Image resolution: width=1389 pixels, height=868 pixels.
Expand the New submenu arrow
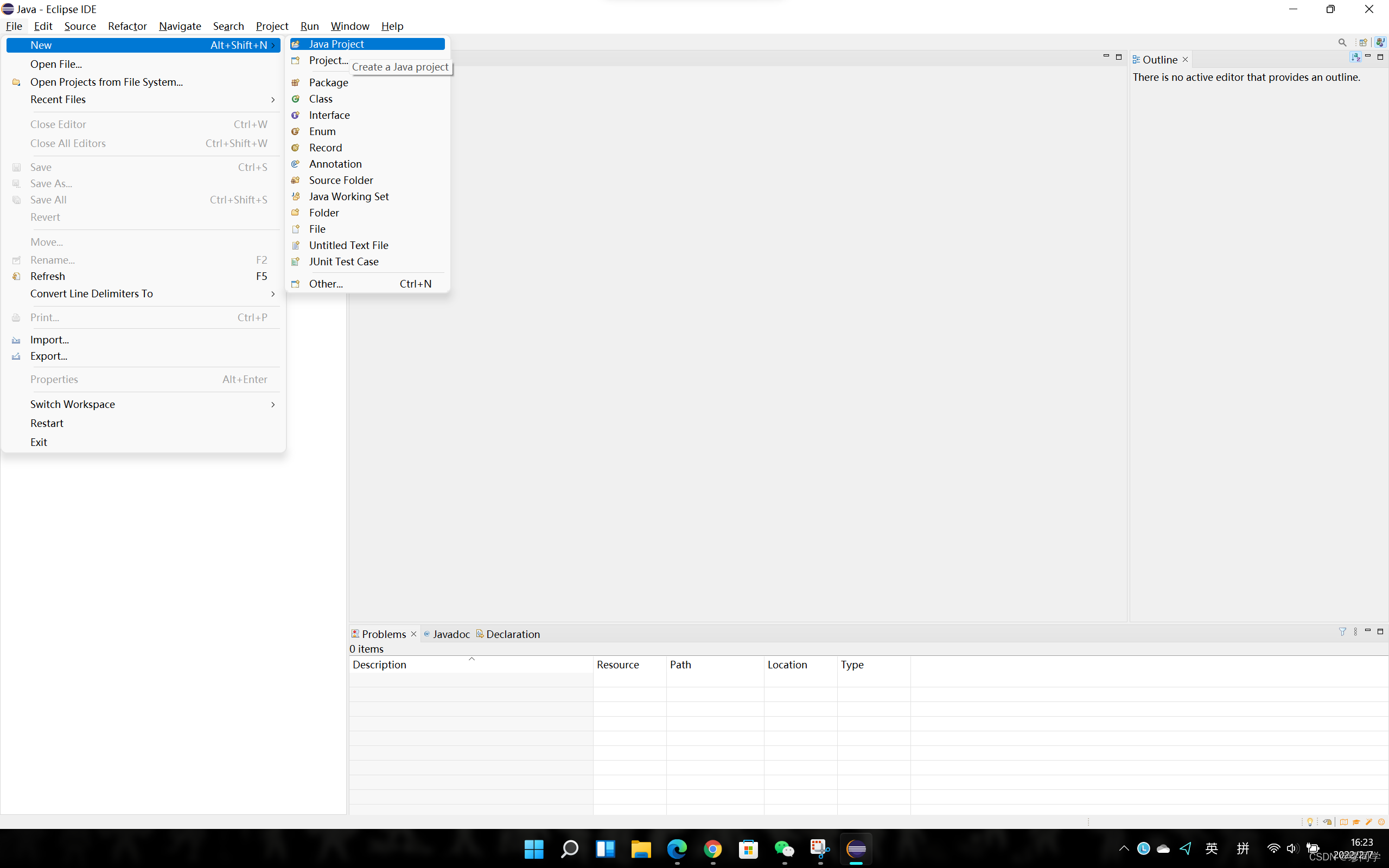(x=273, y=46)
